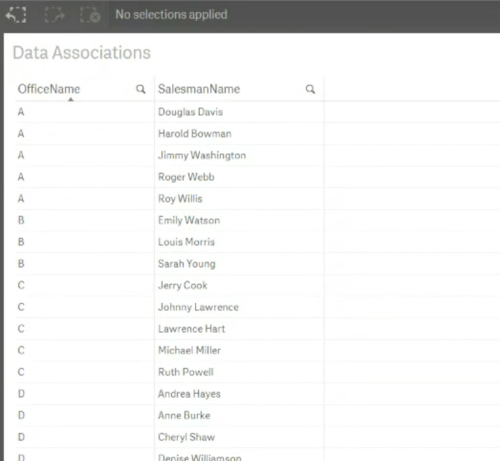Click the clear all selections icon
500x461 pixels.
(x=90, y=15)
